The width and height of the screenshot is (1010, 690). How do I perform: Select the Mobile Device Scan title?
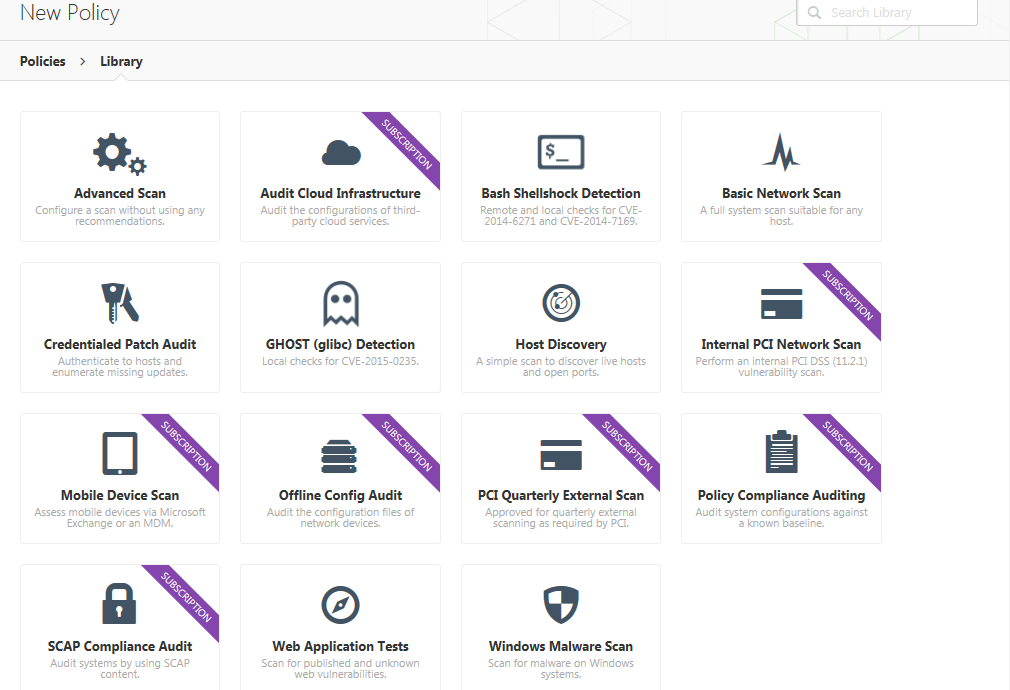click(120, 495)
